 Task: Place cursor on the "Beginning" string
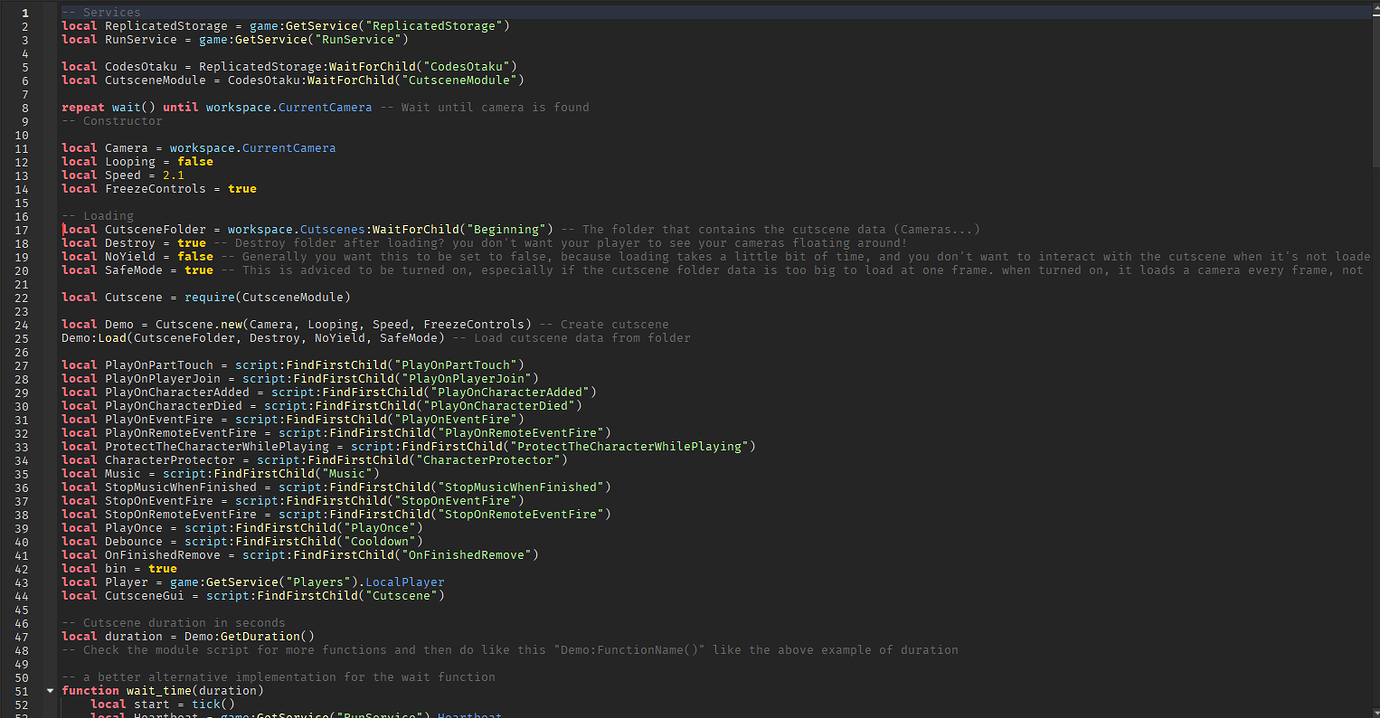tap(513, 229)
